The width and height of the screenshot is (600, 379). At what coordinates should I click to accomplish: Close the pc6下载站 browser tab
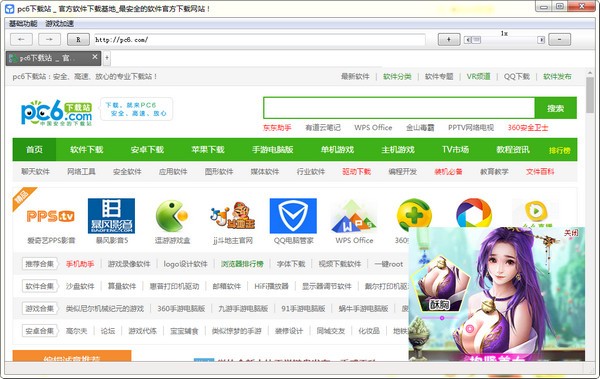pyautogui.click(x=95, y=57)
